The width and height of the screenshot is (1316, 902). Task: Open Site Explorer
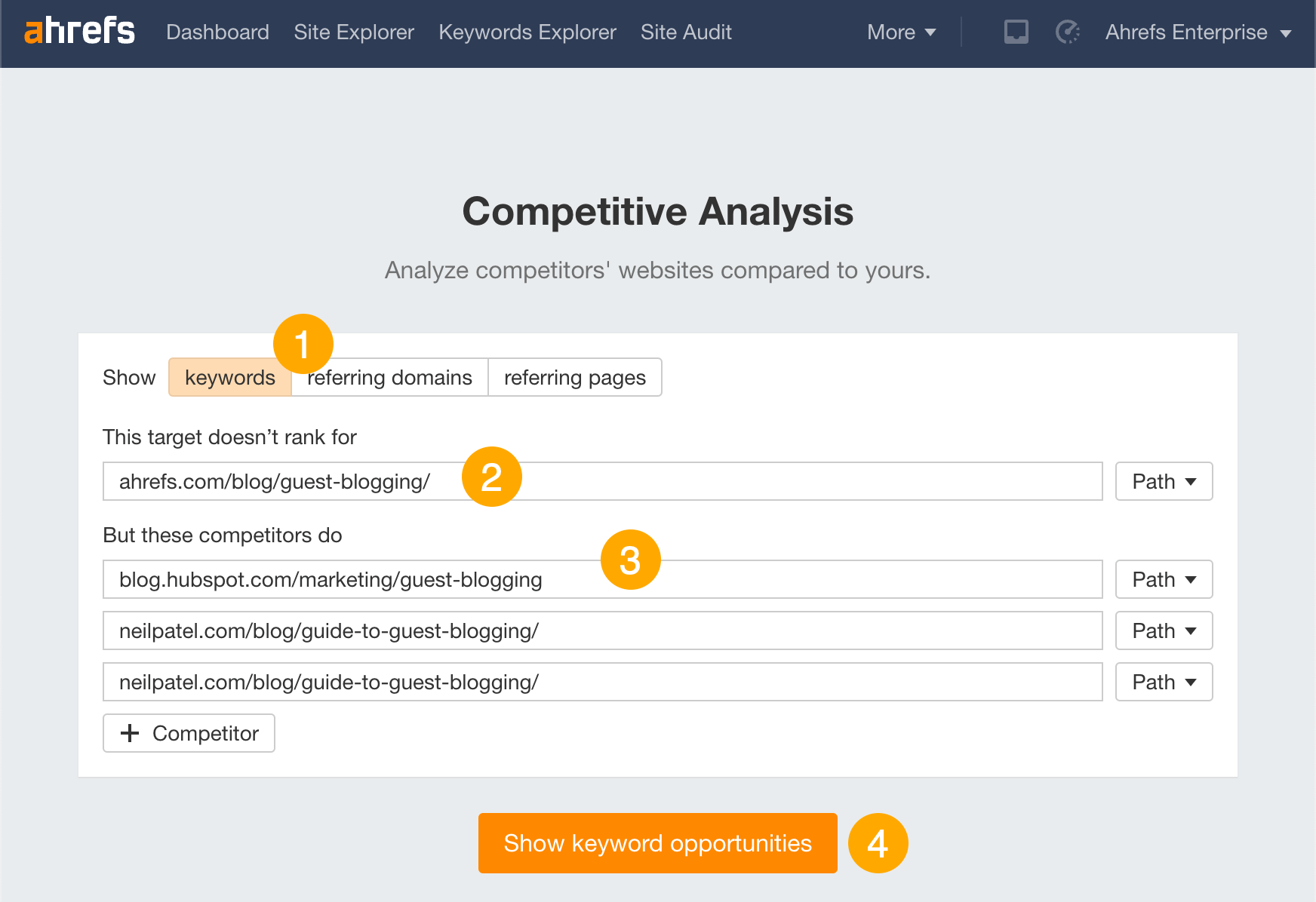click(x=354, y=32)
